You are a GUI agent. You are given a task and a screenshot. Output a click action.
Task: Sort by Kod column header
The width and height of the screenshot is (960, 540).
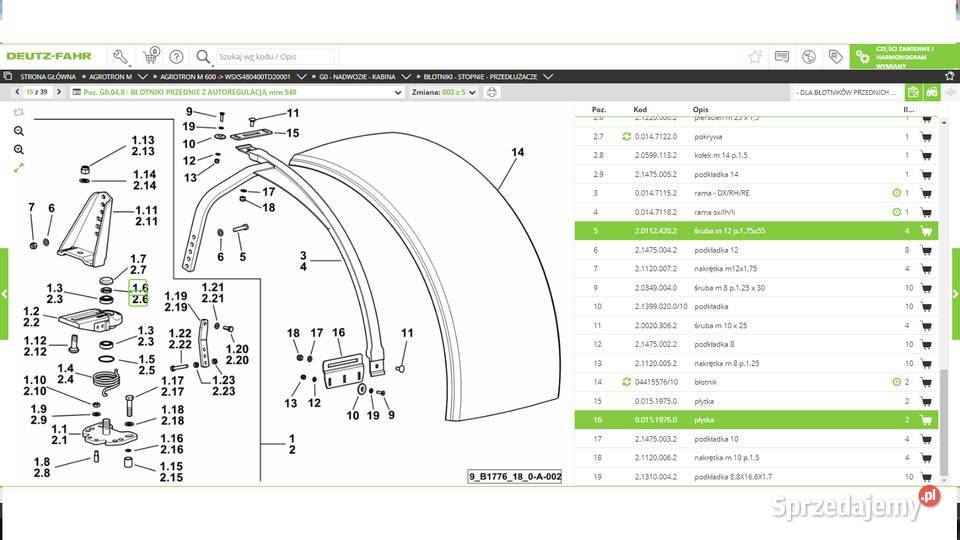click(640, 110)
